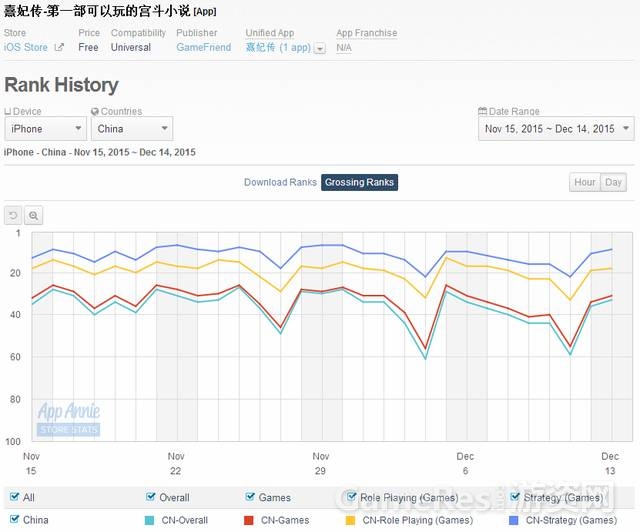Open the iPhone device dropdown
The height and width of the screenshot is (532, 640).
click(46, 129)
